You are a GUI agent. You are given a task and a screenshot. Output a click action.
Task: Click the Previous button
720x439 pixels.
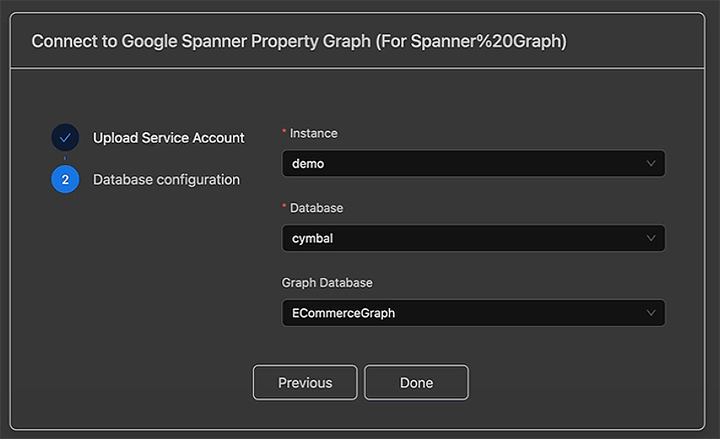point(305,383)
